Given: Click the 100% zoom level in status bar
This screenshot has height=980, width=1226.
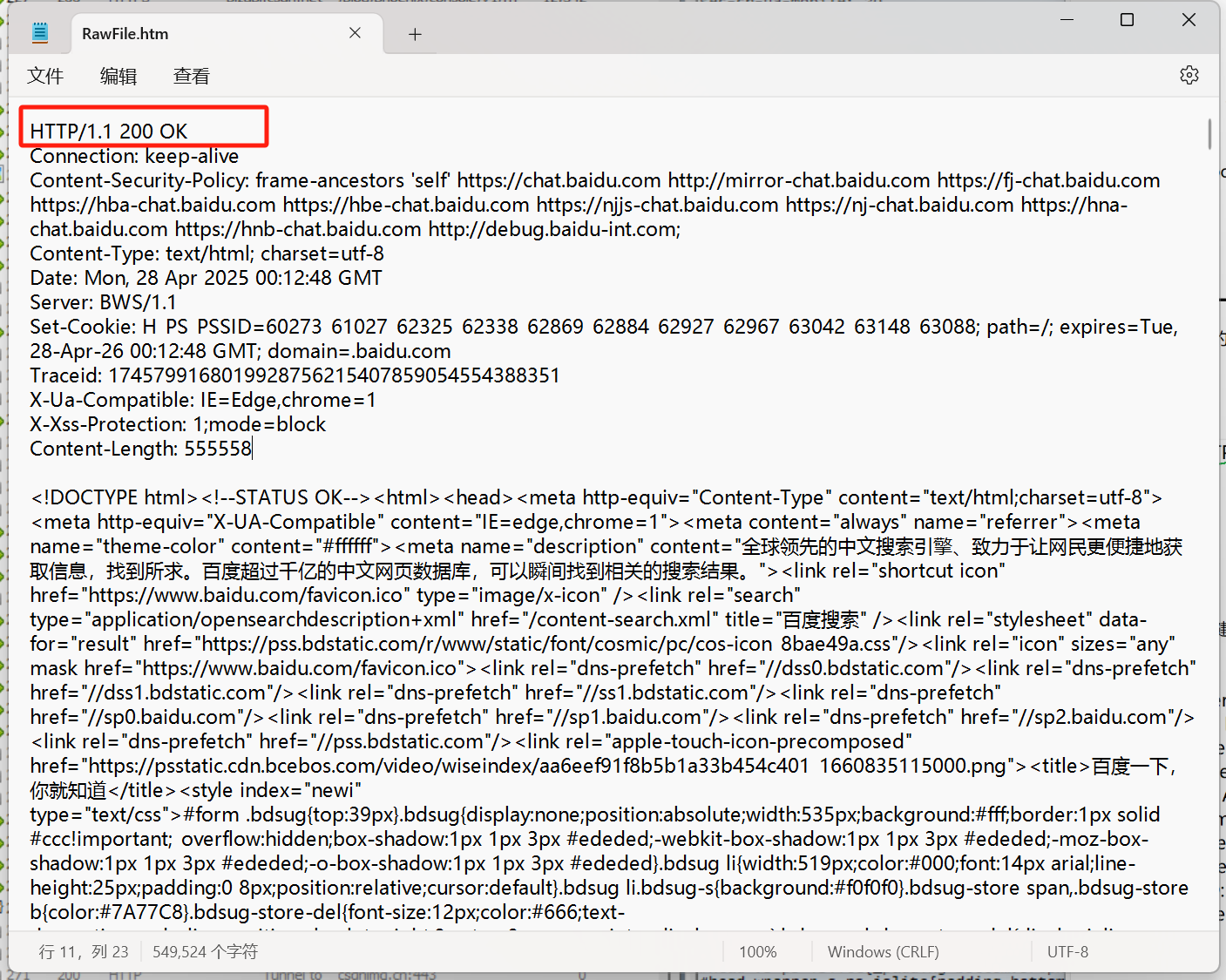Looking at the screenshot, I should pyautogui.click(x=758, y=952).
